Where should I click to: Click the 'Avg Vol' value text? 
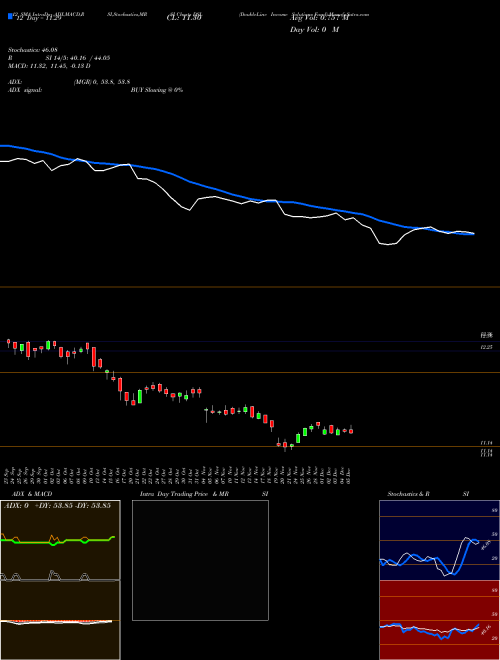319,18
